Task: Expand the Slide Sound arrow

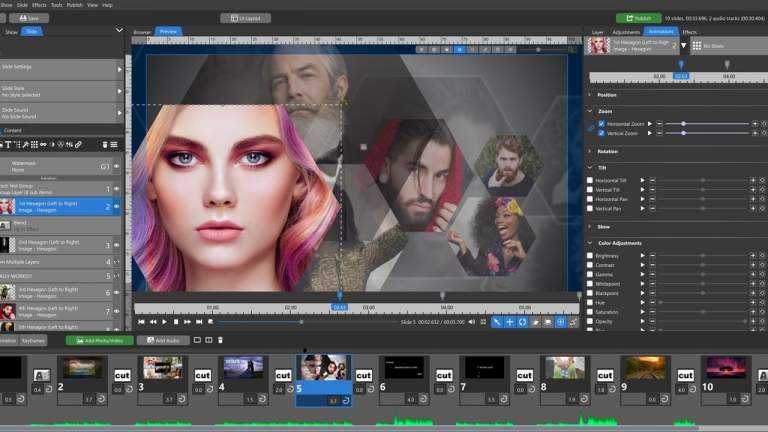Action: click(x=119, y=113)
